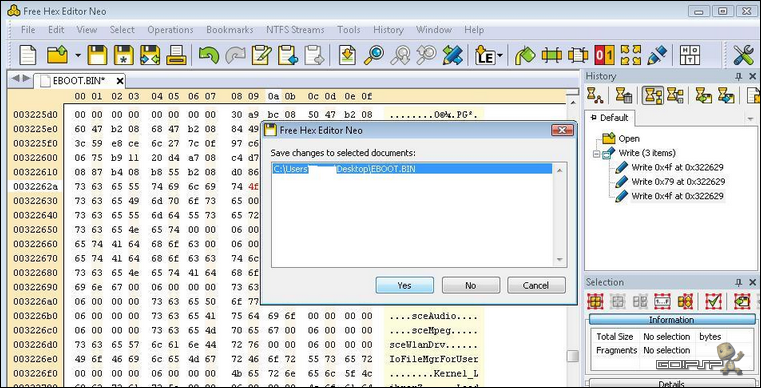Screen dimensions: 761x388
Task: Click the grey Redo arrow
Action: 235,55
